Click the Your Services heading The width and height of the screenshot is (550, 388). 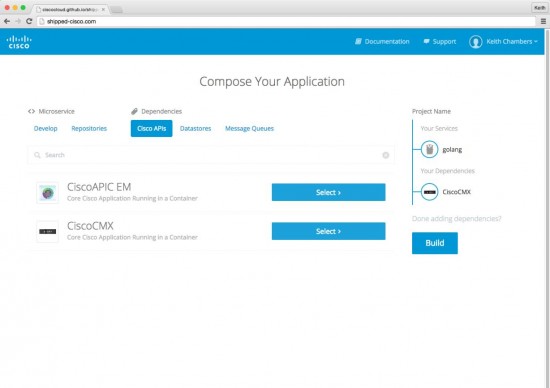tap(439, 128)
